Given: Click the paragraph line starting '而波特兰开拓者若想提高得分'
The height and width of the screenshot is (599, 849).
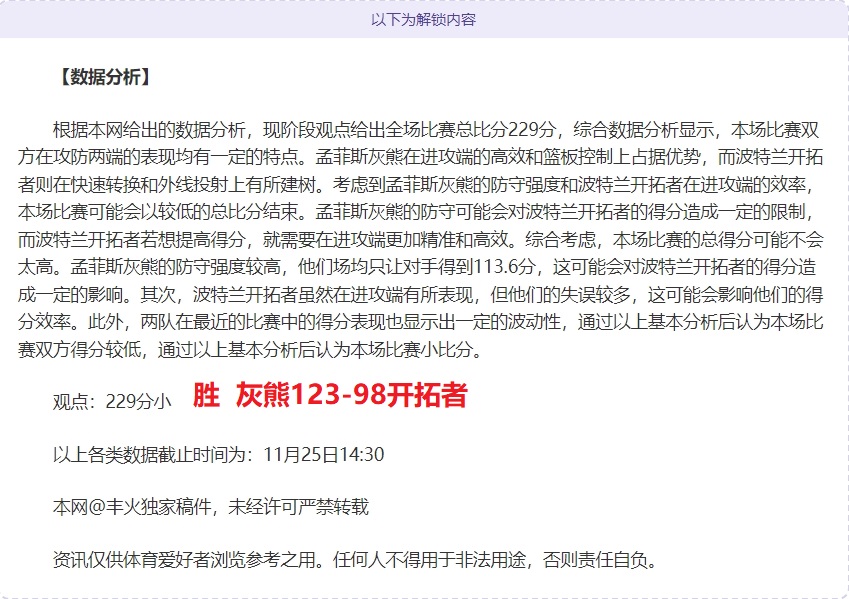Looking at the screenshot, I should pos(421,239).
